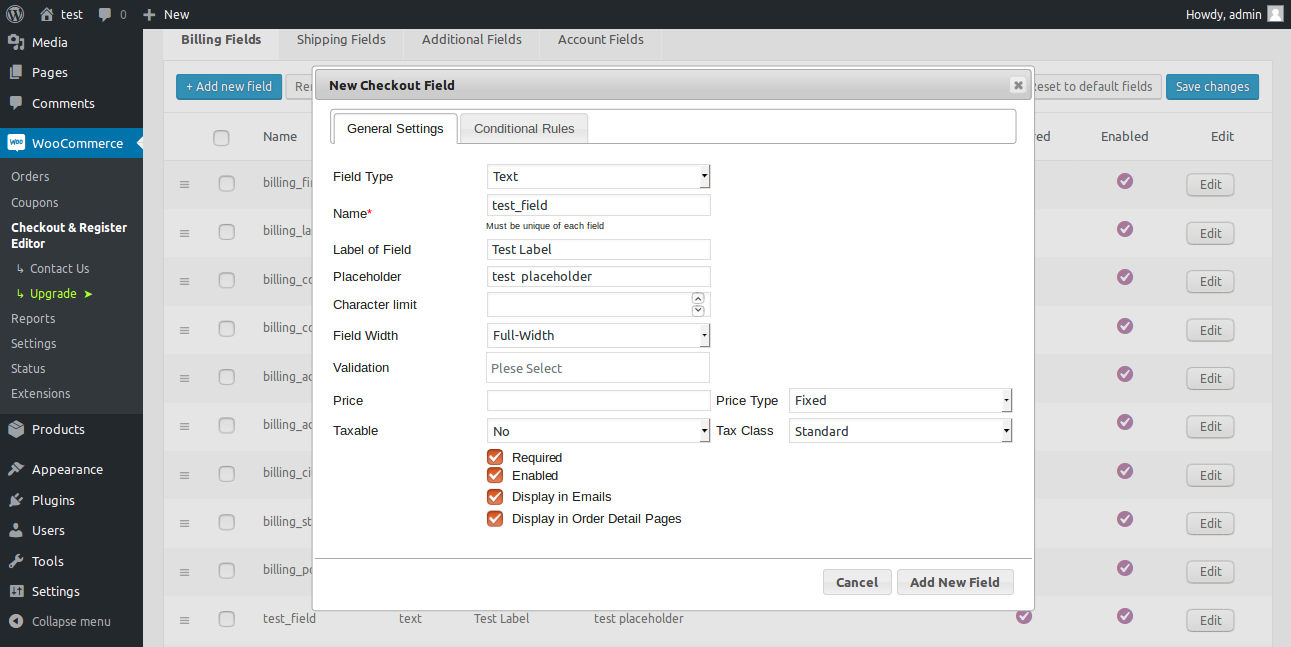Open the Taxable dropdown

point(598,431)
